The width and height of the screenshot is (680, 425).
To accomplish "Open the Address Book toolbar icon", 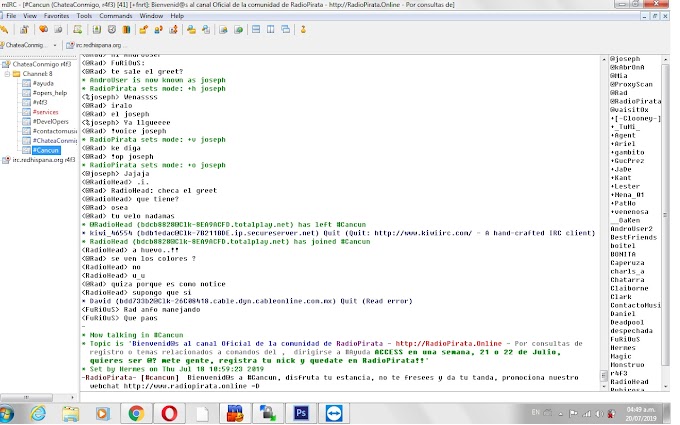I will click(97, 29).
